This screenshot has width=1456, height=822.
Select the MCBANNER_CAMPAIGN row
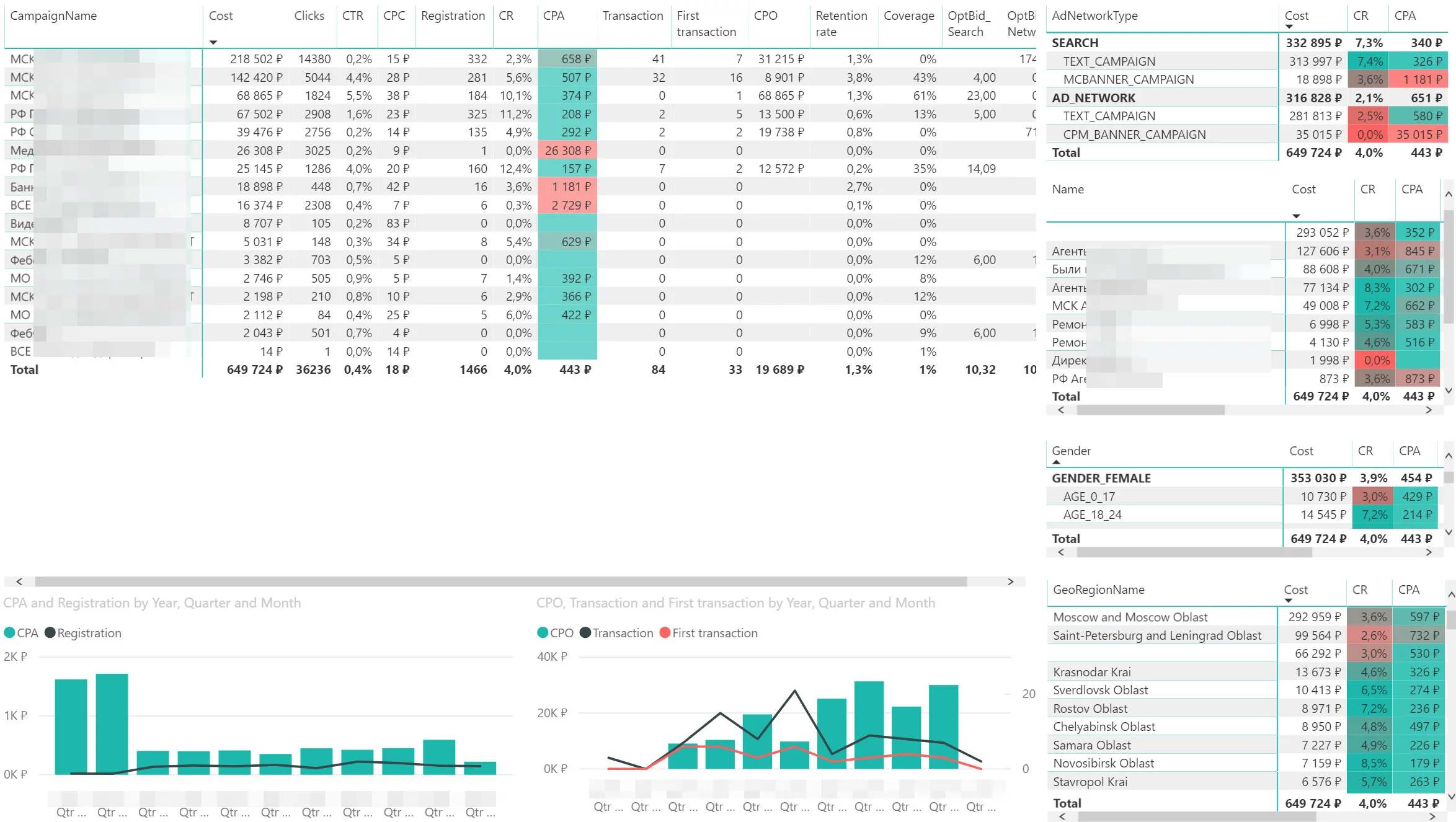click(x=1246, y=79)
